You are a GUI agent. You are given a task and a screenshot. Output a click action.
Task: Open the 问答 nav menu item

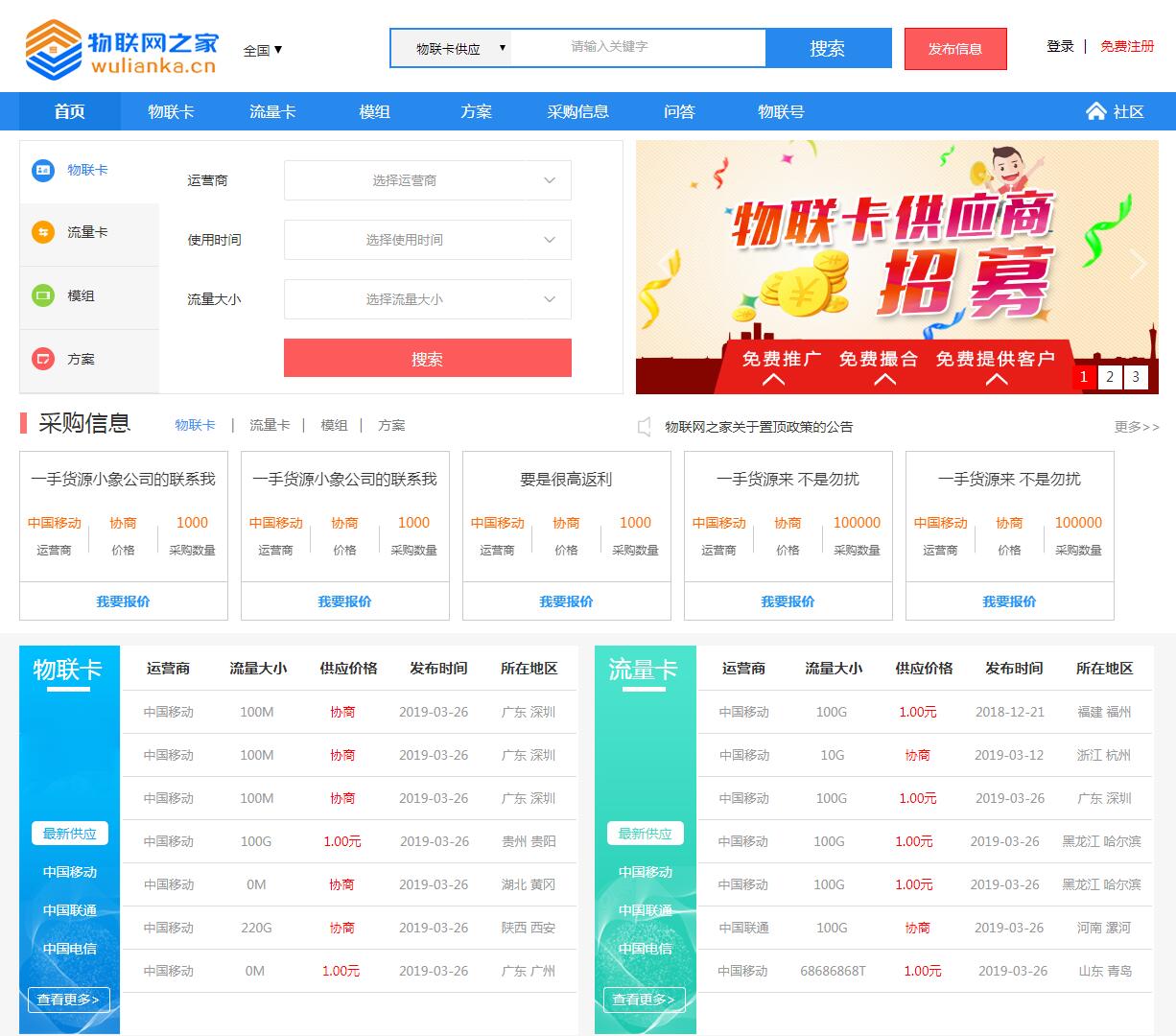(x=679, y=111)
